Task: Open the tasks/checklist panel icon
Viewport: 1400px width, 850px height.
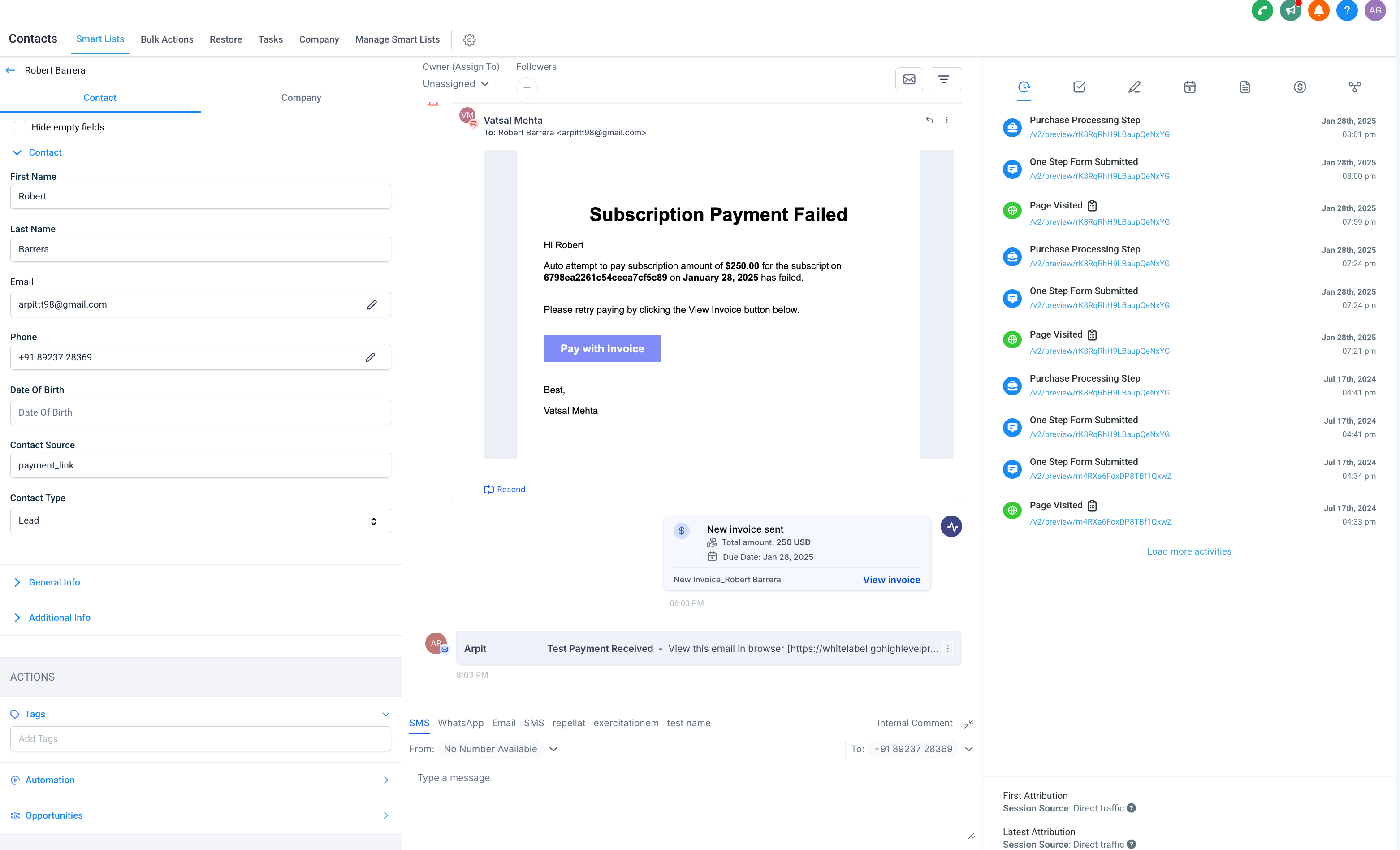Action: [x=1079, y=87]
